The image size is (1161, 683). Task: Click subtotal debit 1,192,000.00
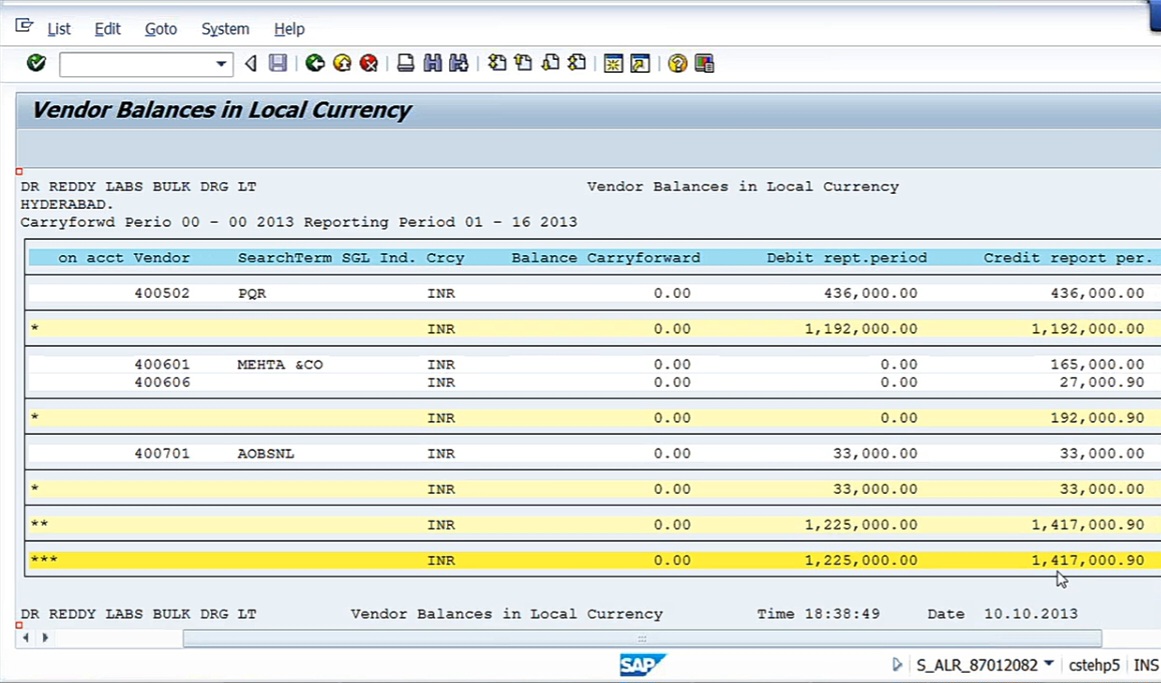click(x=861, y=329)
